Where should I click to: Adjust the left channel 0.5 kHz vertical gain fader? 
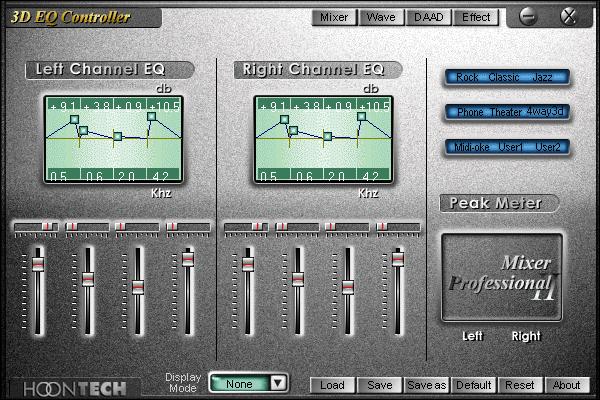click(38, 264)
